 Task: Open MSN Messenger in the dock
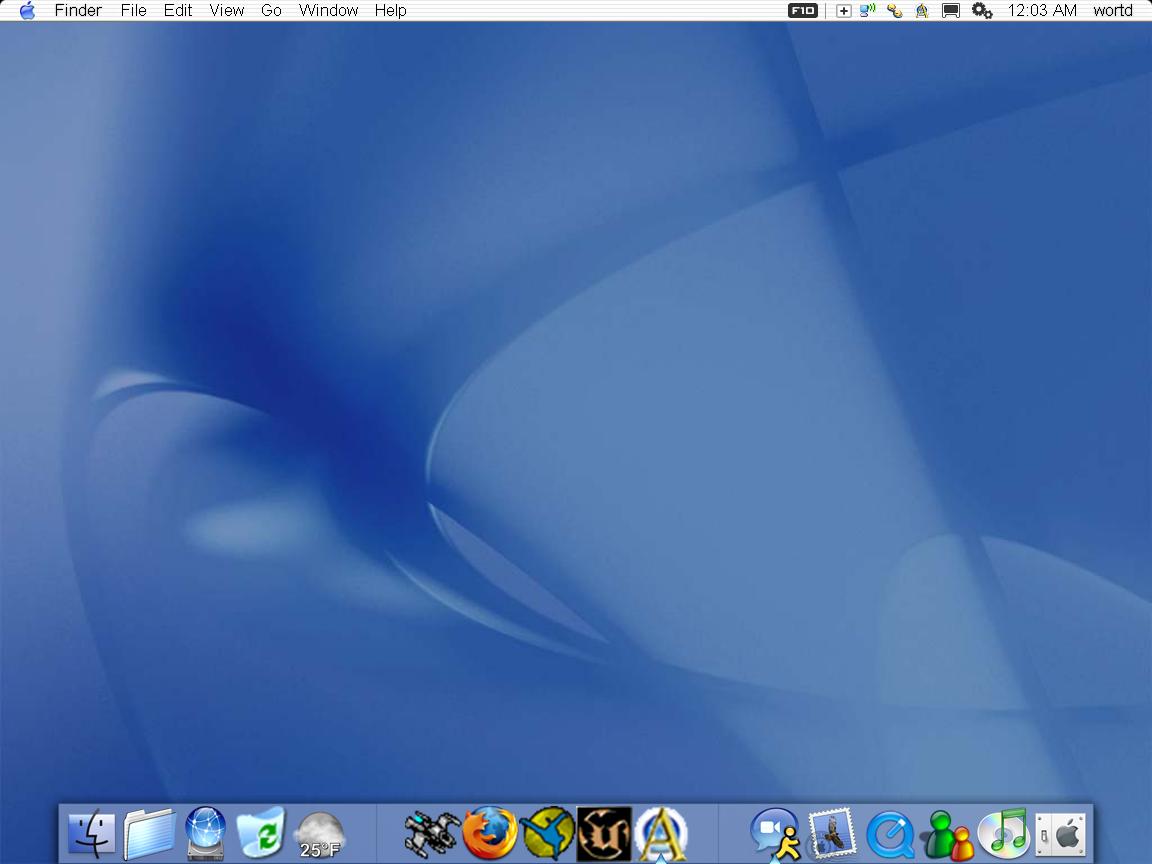(x=946, y=834)
